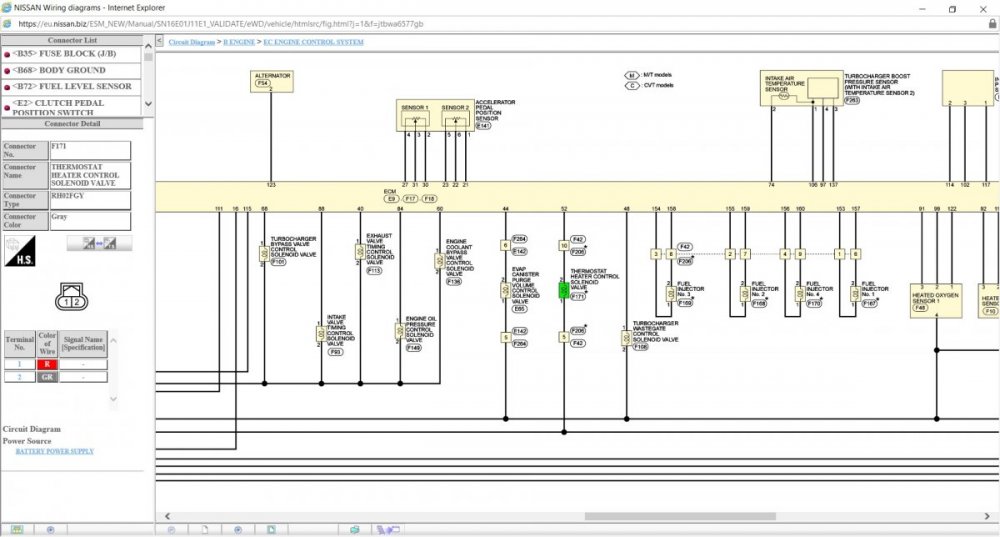Screen dimensions: 1000x537
Task: Click the red R wire color cell
Action: [x=45, y=364]
